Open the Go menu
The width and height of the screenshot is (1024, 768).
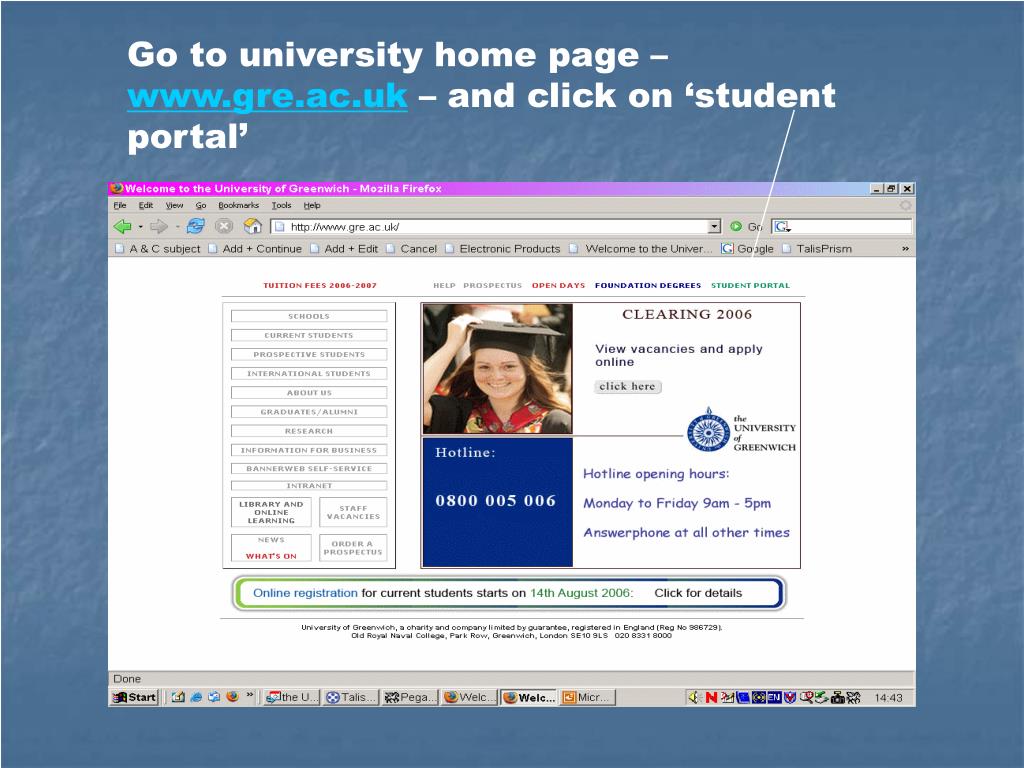click(201, 205)
